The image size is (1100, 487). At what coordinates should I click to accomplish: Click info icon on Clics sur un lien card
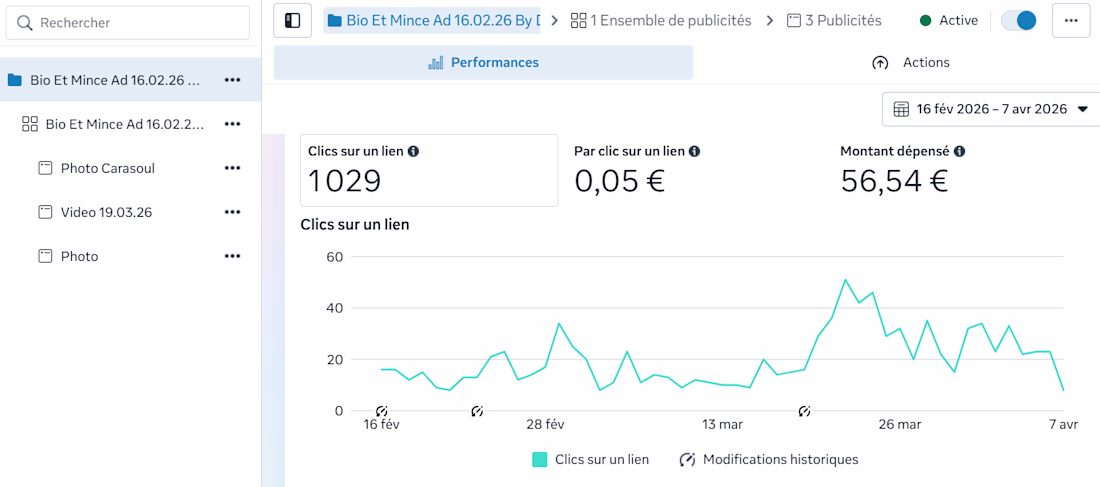click(x=413, y=151)
